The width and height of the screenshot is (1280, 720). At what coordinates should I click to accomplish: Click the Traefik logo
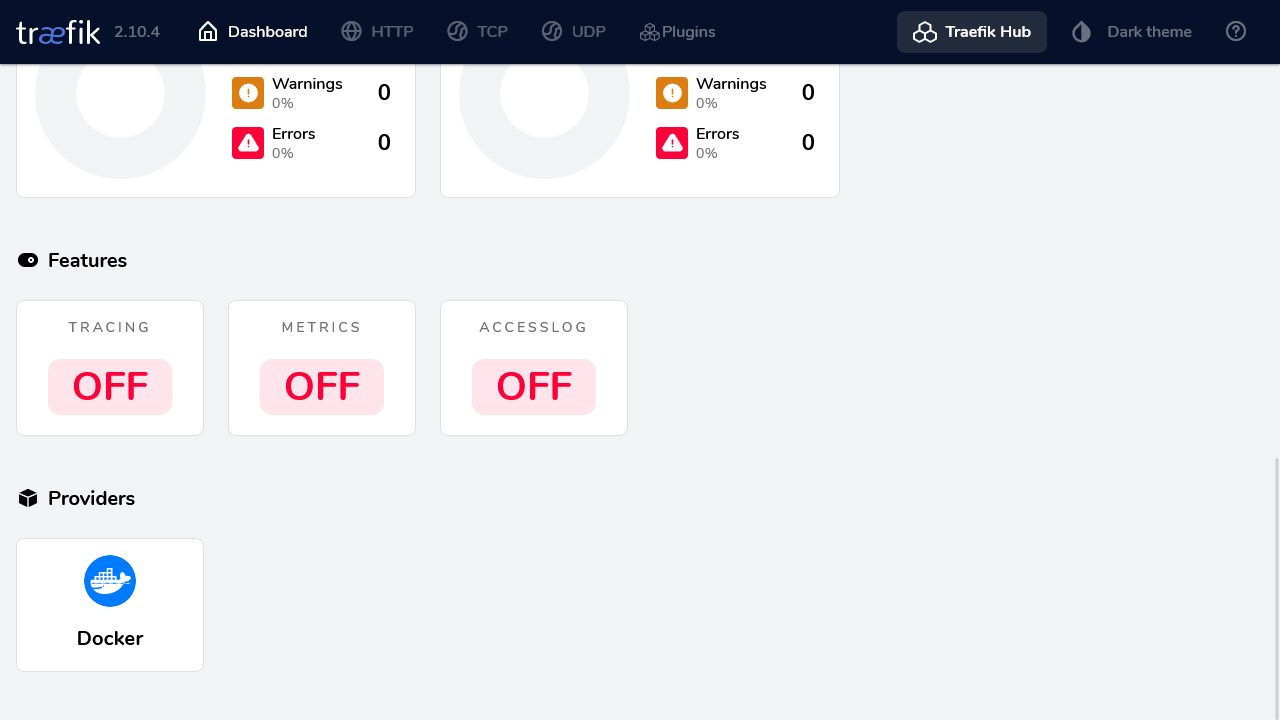(x=58, y=32)
